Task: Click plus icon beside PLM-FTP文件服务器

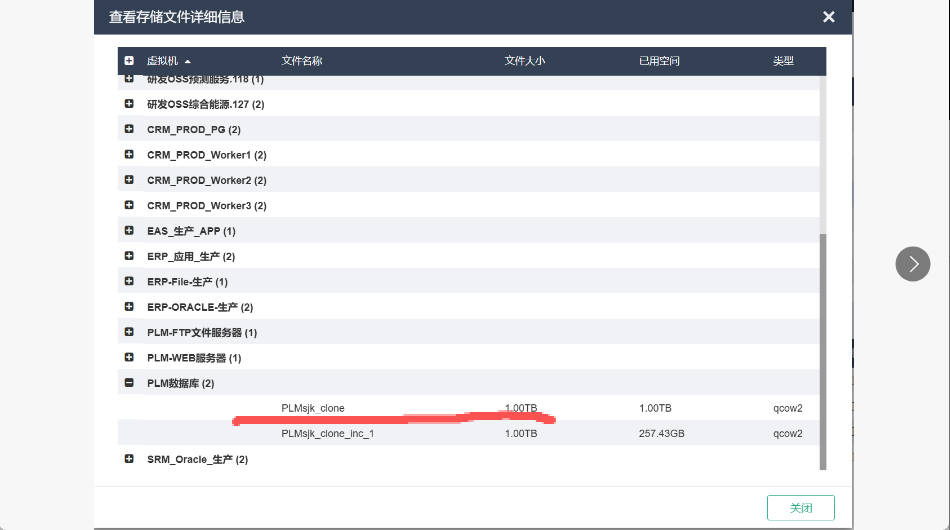Action: pyautogui.click(x=129, y=332)
